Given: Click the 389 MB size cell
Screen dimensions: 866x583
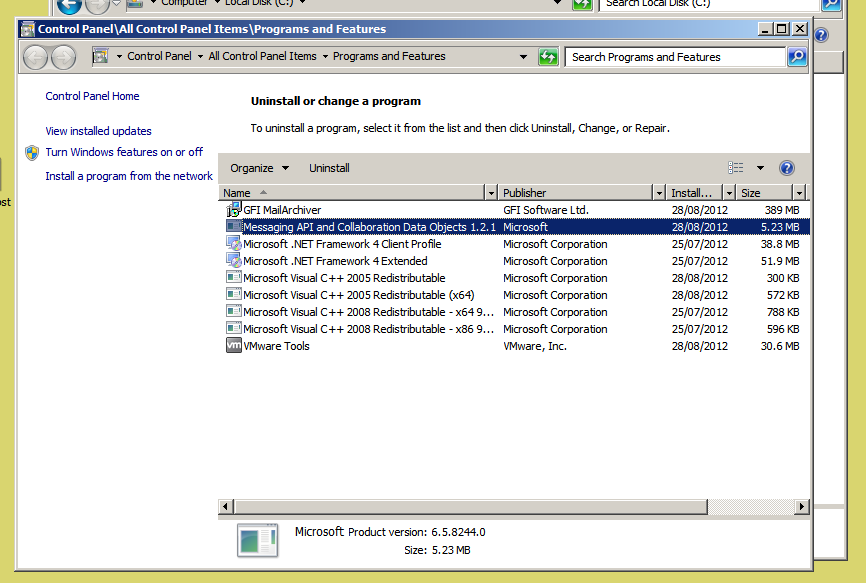Looking at the screenshot, I should tap(781, 210).
